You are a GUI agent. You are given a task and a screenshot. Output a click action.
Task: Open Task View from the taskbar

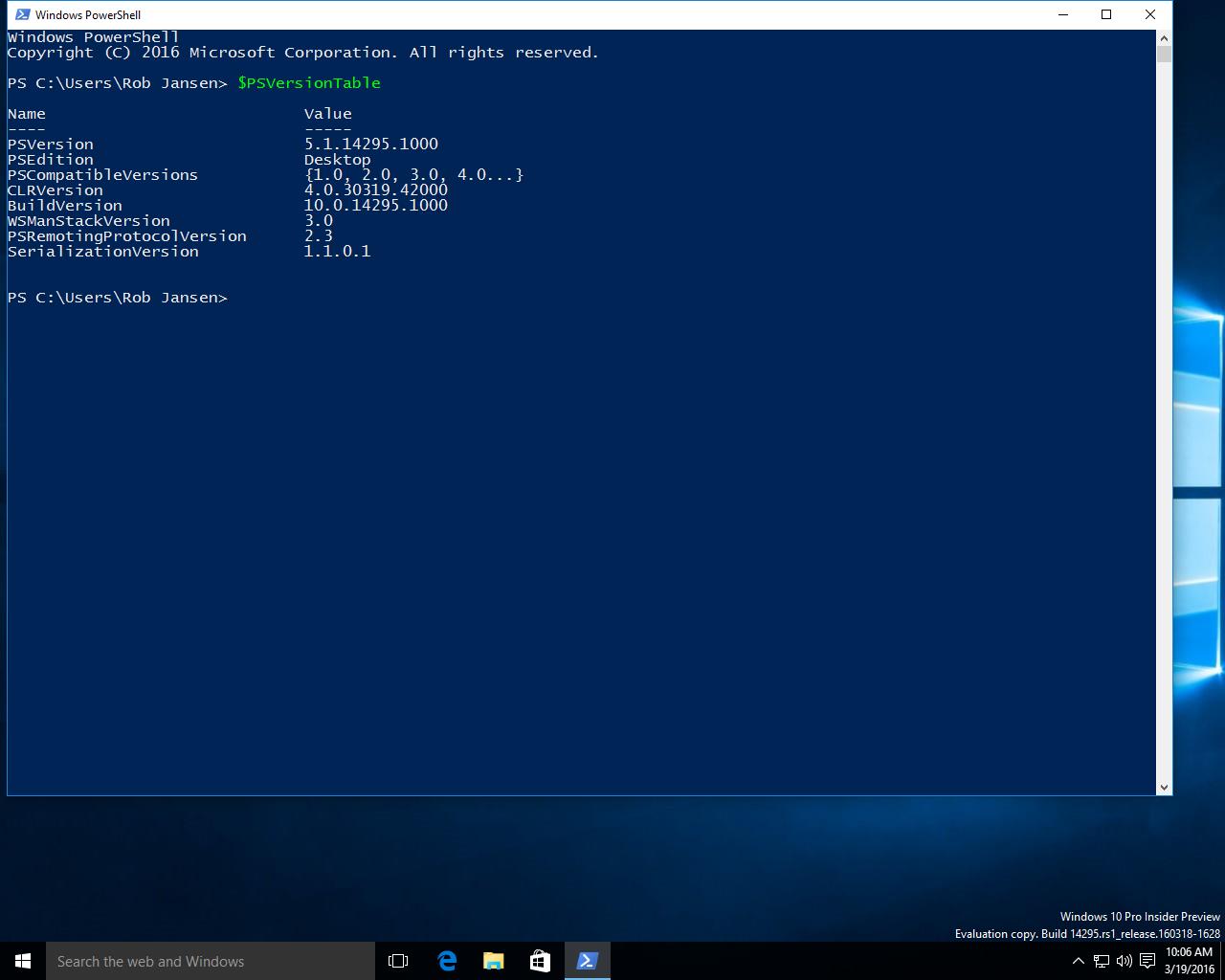398,961
